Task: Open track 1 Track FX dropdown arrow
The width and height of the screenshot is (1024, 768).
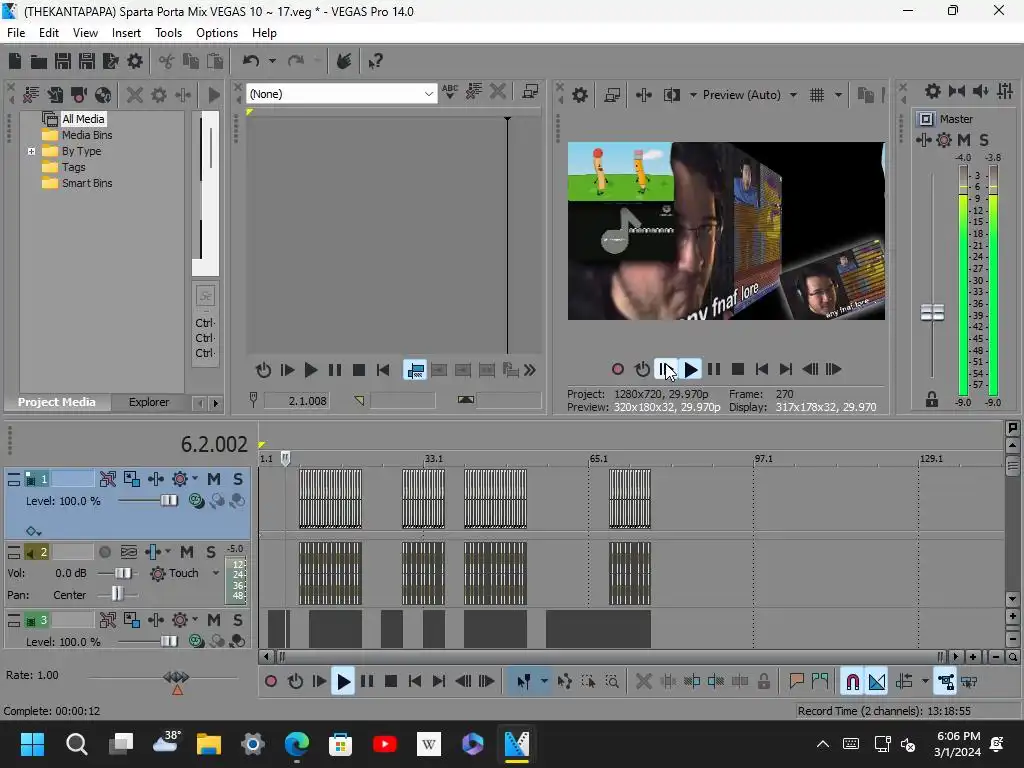Action: click(x=195, y=479)
